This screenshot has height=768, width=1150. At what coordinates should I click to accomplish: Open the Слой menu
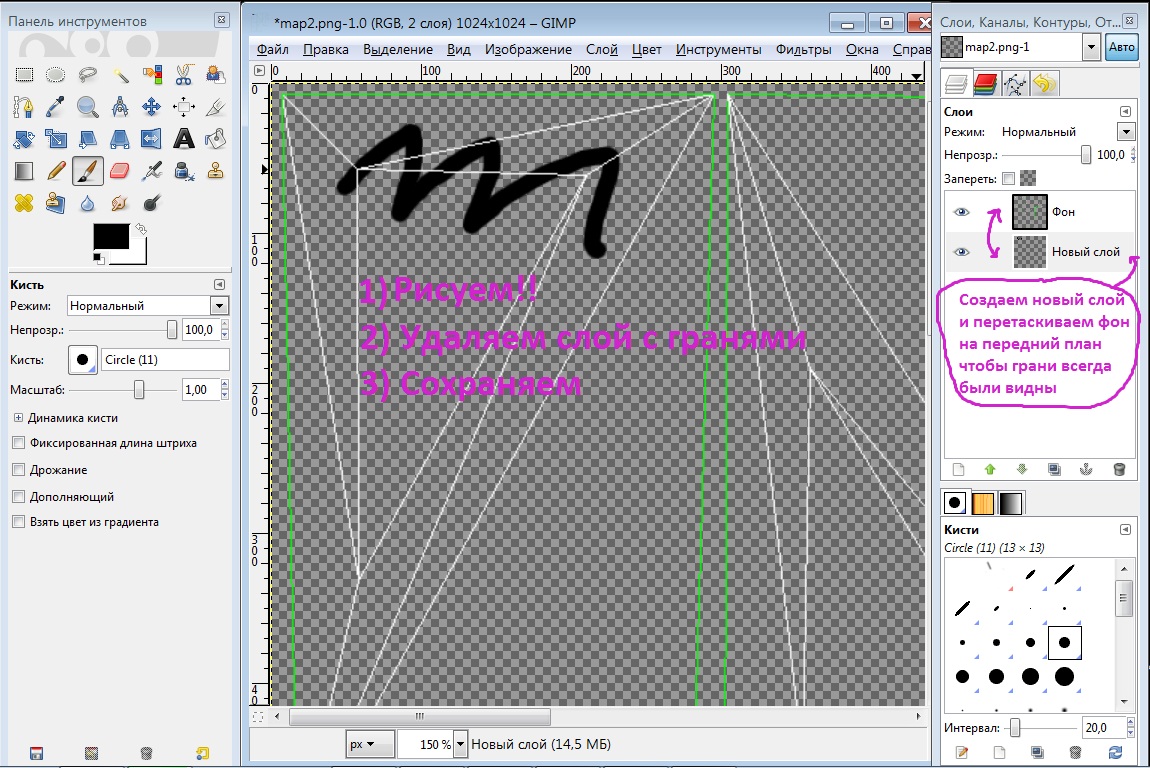601,49
